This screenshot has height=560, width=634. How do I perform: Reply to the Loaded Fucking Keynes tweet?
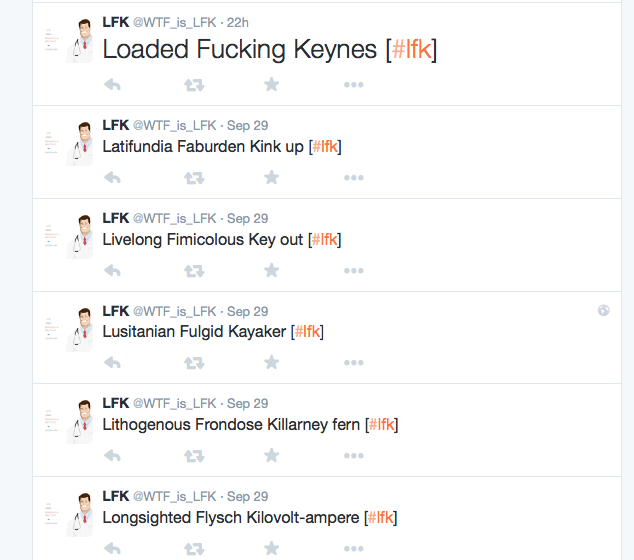point(112,85)
